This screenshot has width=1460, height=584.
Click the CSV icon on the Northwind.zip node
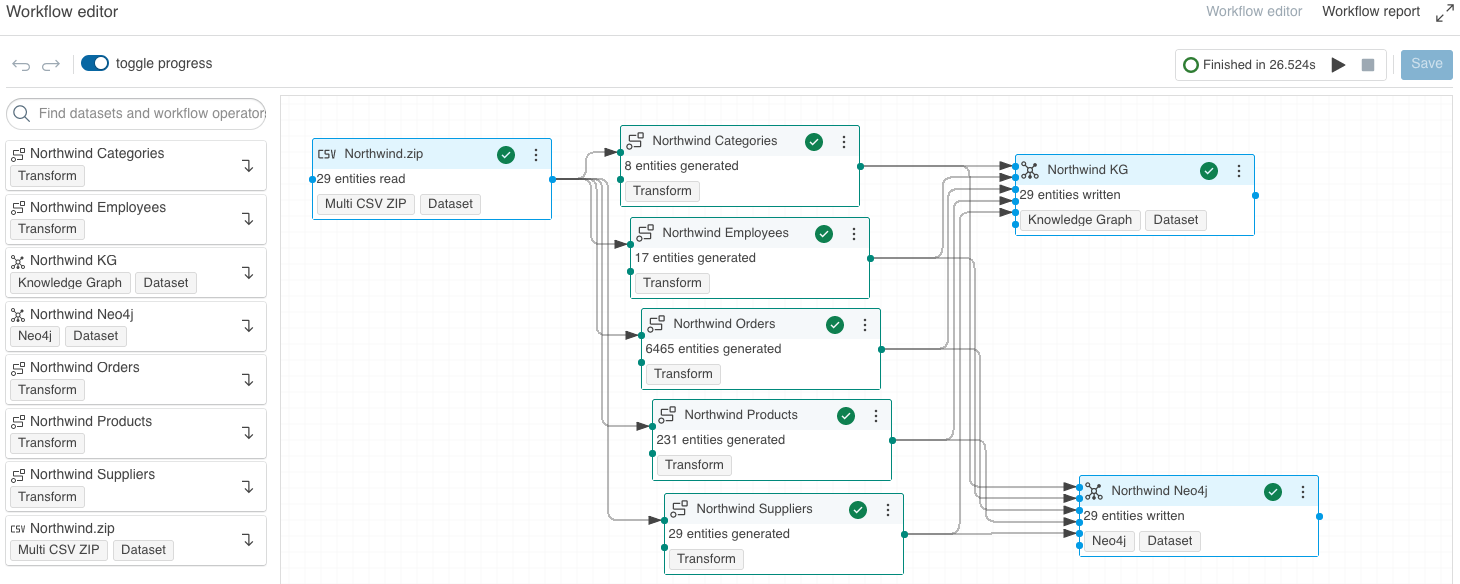(x=329, y=154)
